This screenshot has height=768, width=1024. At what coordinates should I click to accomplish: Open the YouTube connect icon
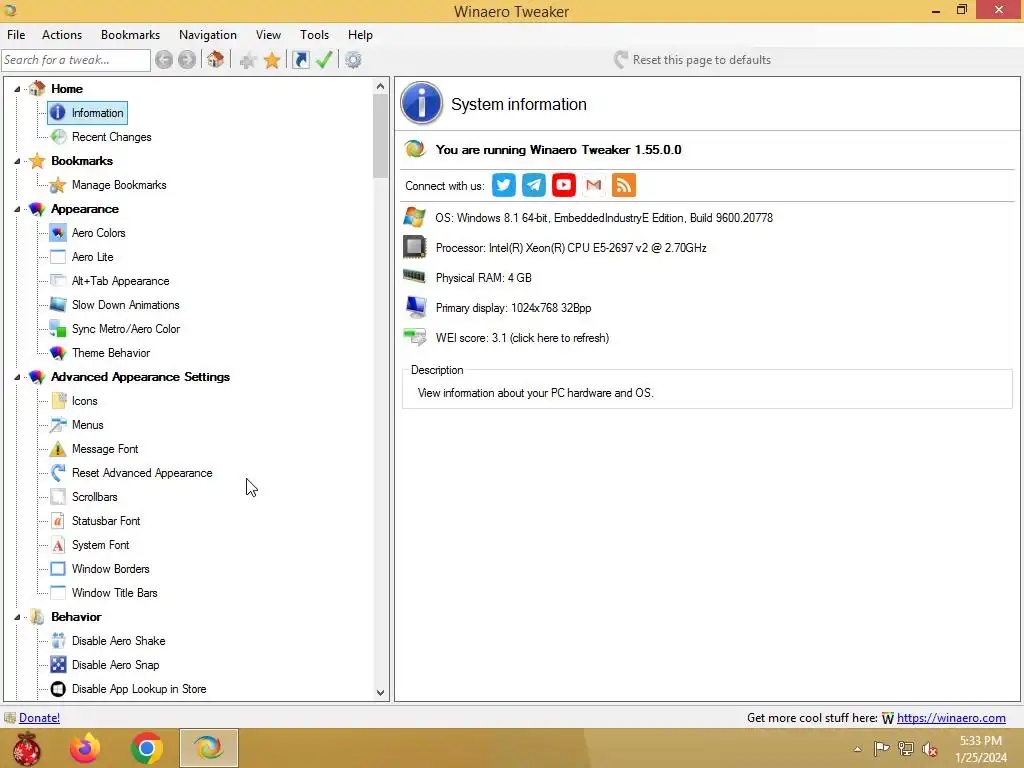pyautogui.click(x=564, y=185)
